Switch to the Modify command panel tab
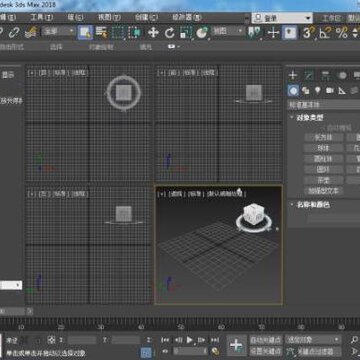 309,75
